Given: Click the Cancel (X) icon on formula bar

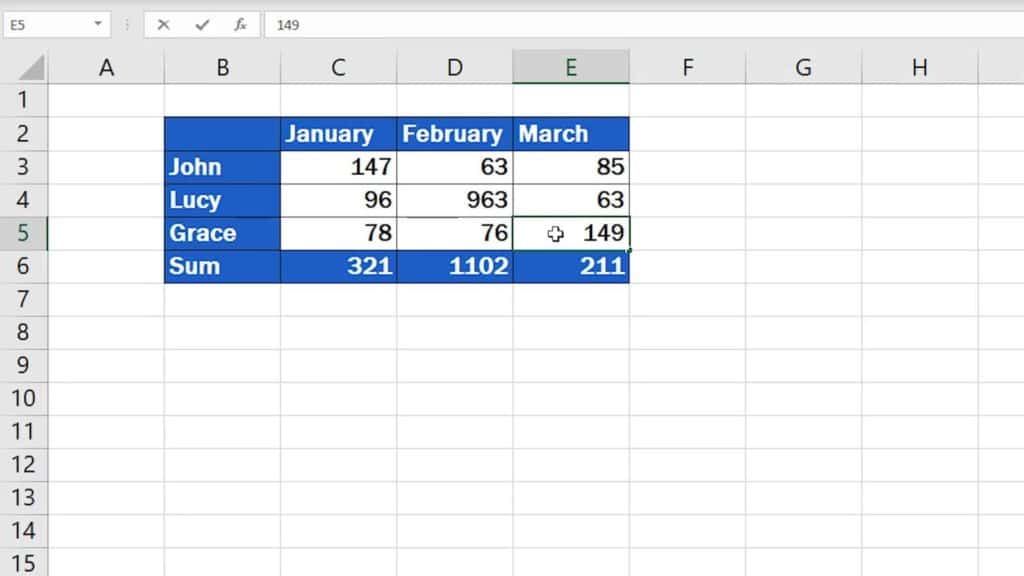Looking at the screenshot, I should 163,24.
